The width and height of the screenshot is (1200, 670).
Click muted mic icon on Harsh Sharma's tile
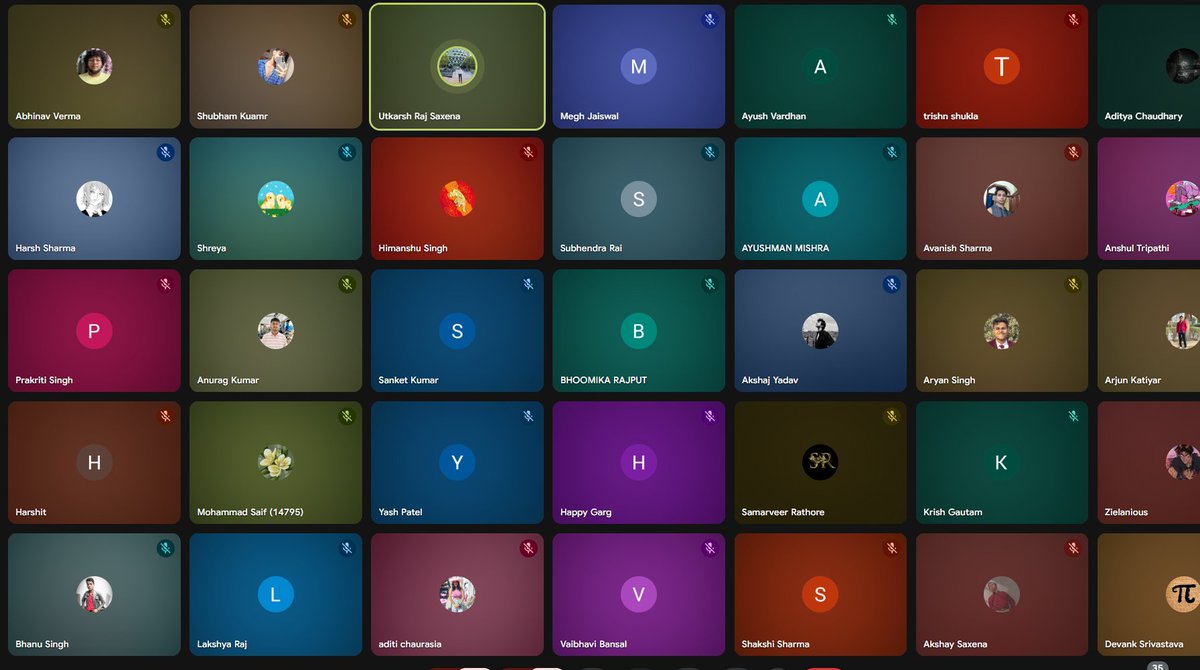(165, 152)
